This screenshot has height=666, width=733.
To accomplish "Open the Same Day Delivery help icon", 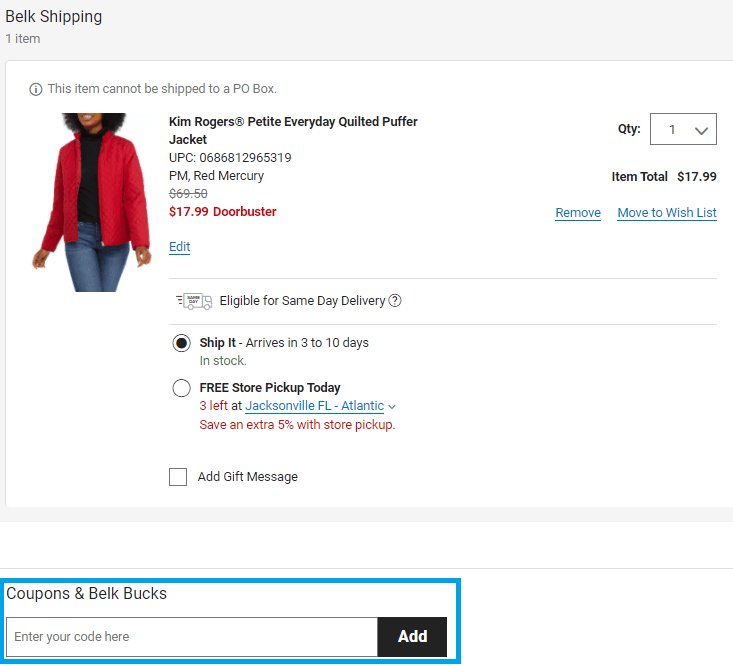I will point(395,301).
